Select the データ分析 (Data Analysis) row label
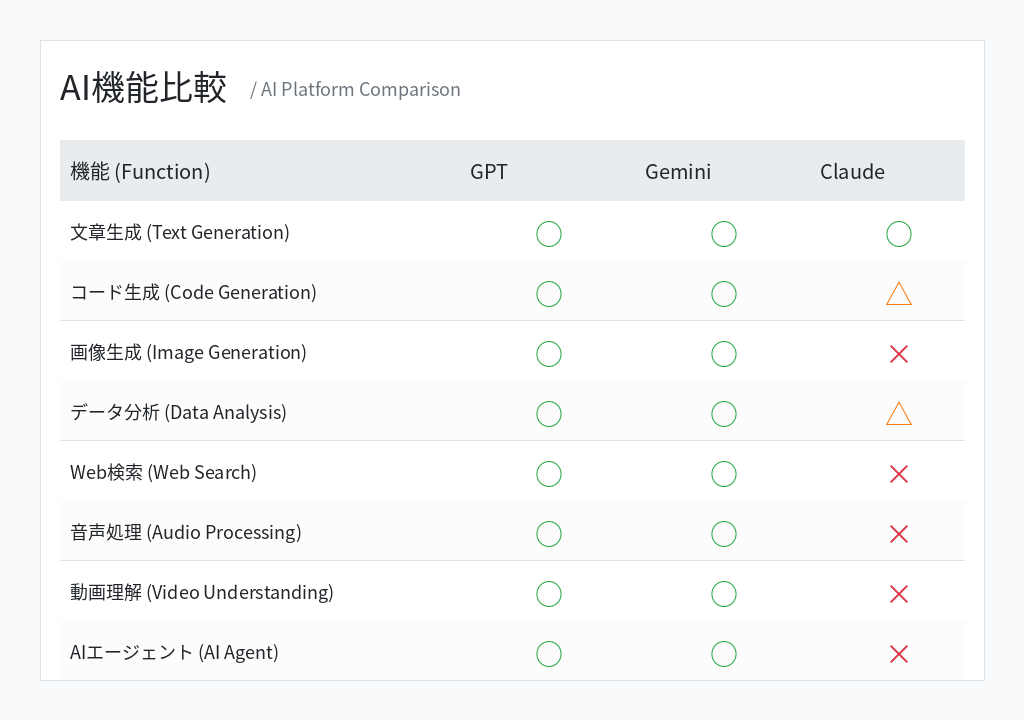This screenshot has height=720, width=1024. 178,413
